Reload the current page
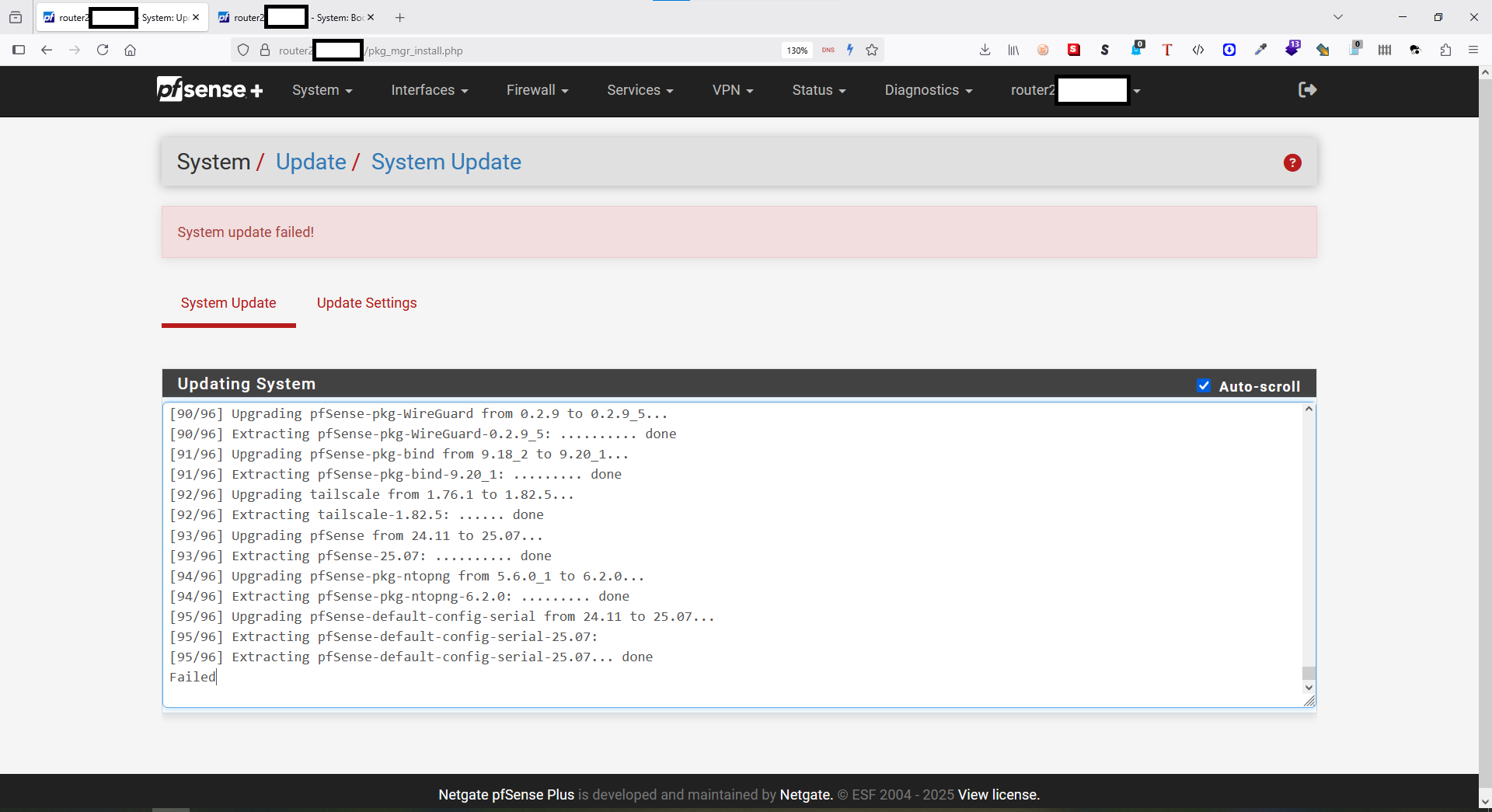This screenshot has height=812, width=1492. tap(103, 50)
